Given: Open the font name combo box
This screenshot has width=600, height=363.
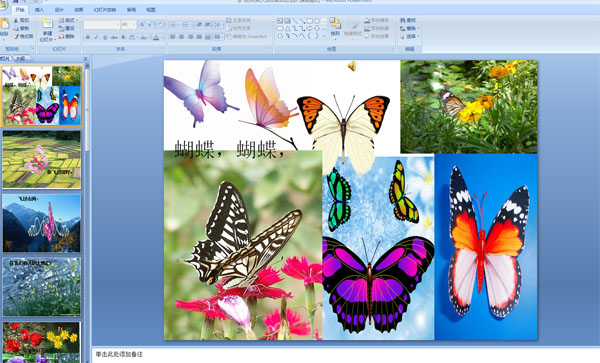Looking at the screenshot, I should (102, 25).
